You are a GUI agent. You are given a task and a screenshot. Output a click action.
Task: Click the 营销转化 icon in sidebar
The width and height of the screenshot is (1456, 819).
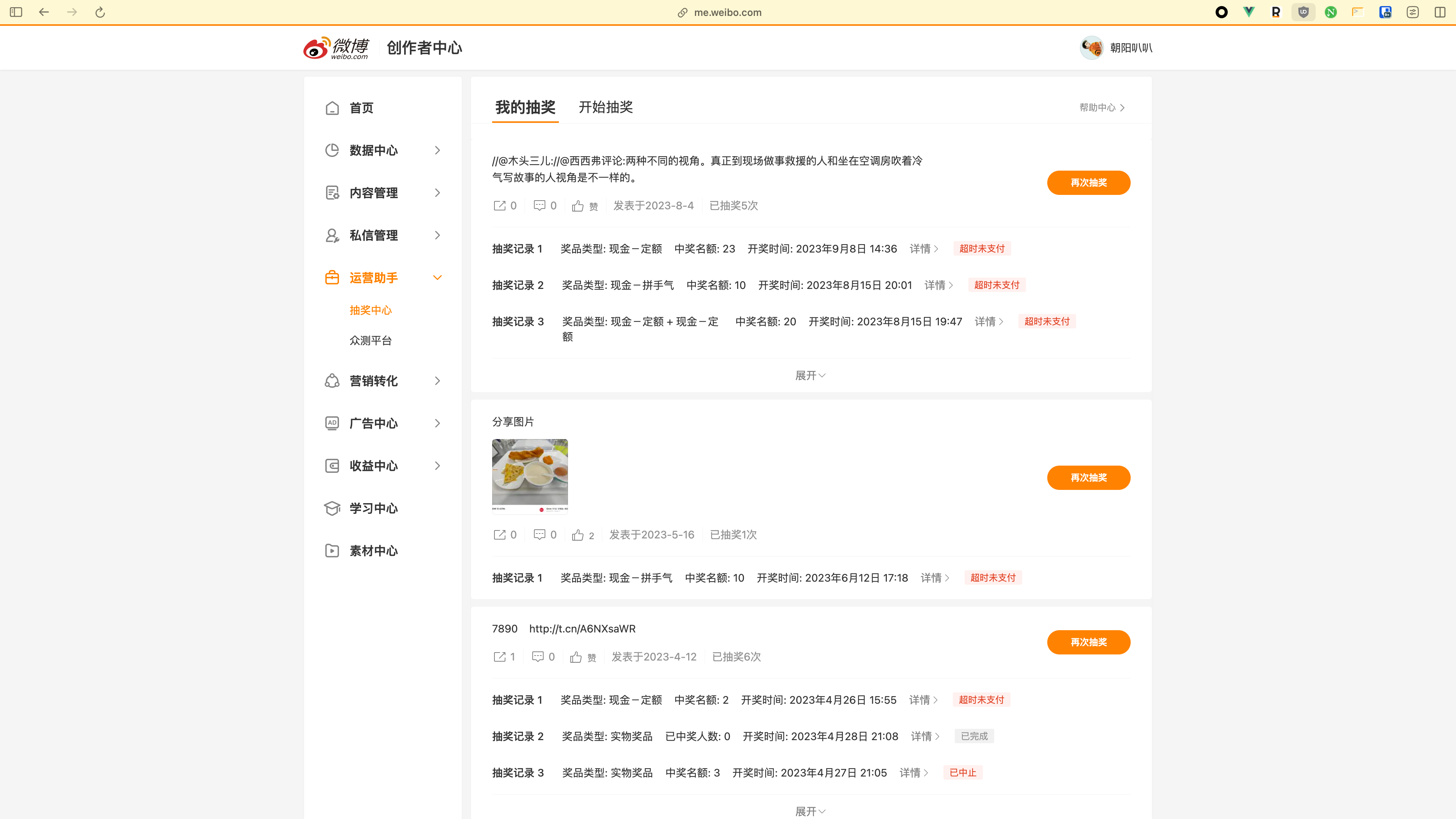332,381
